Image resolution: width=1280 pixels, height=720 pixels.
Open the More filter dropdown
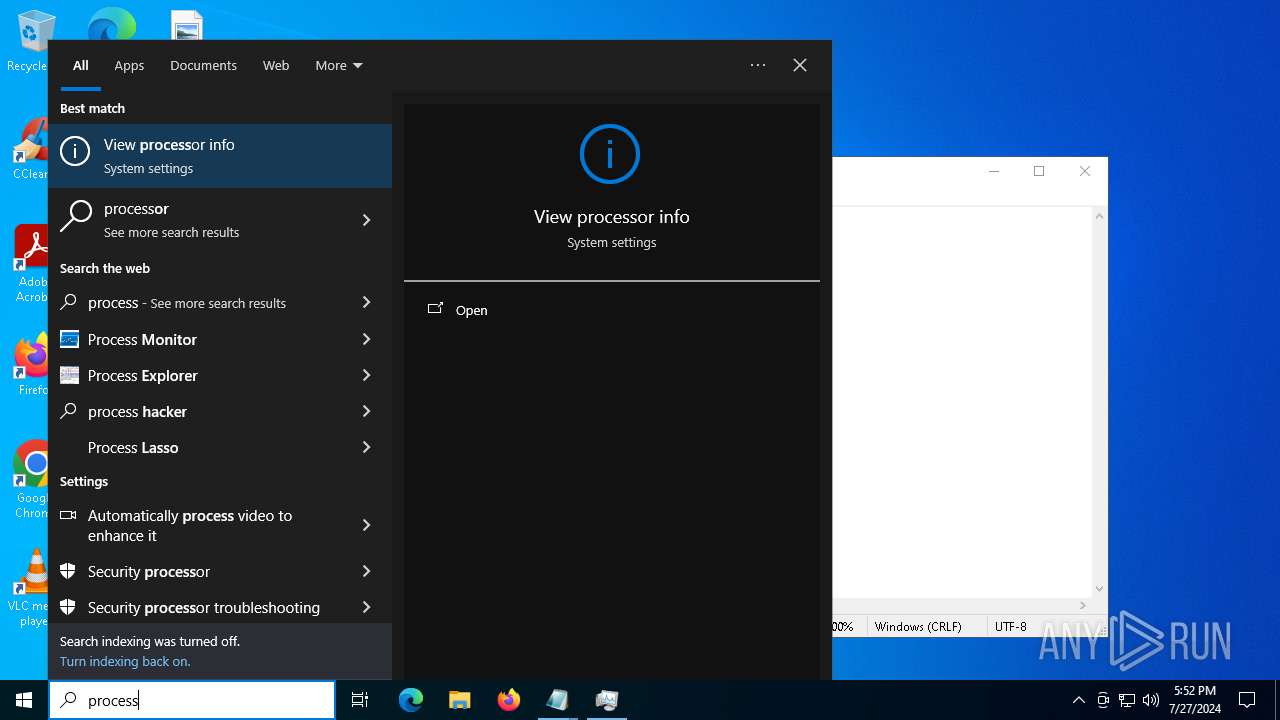point(339,65)
